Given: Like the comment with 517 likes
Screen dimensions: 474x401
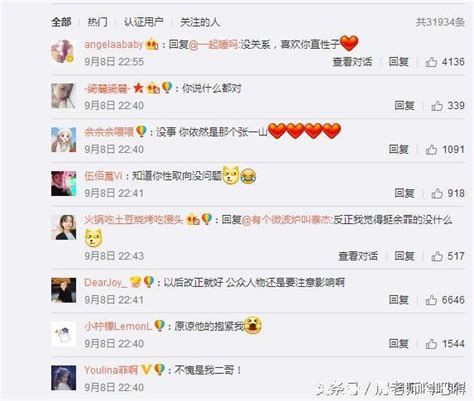Looking at the screenshot, I should pos(437,256).
